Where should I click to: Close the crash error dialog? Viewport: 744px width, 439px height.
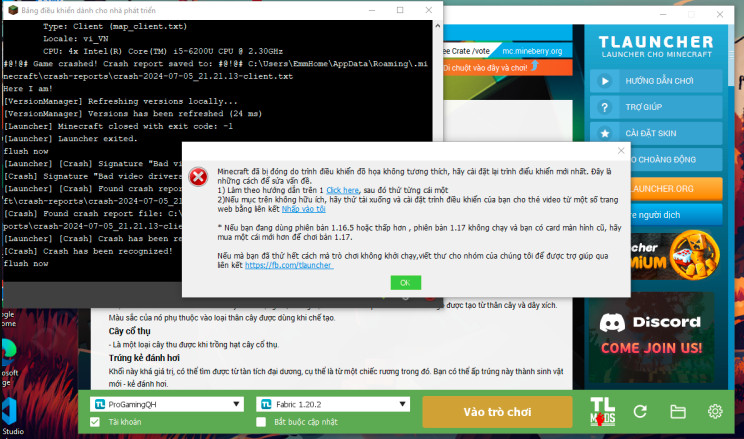coord(621,150)
